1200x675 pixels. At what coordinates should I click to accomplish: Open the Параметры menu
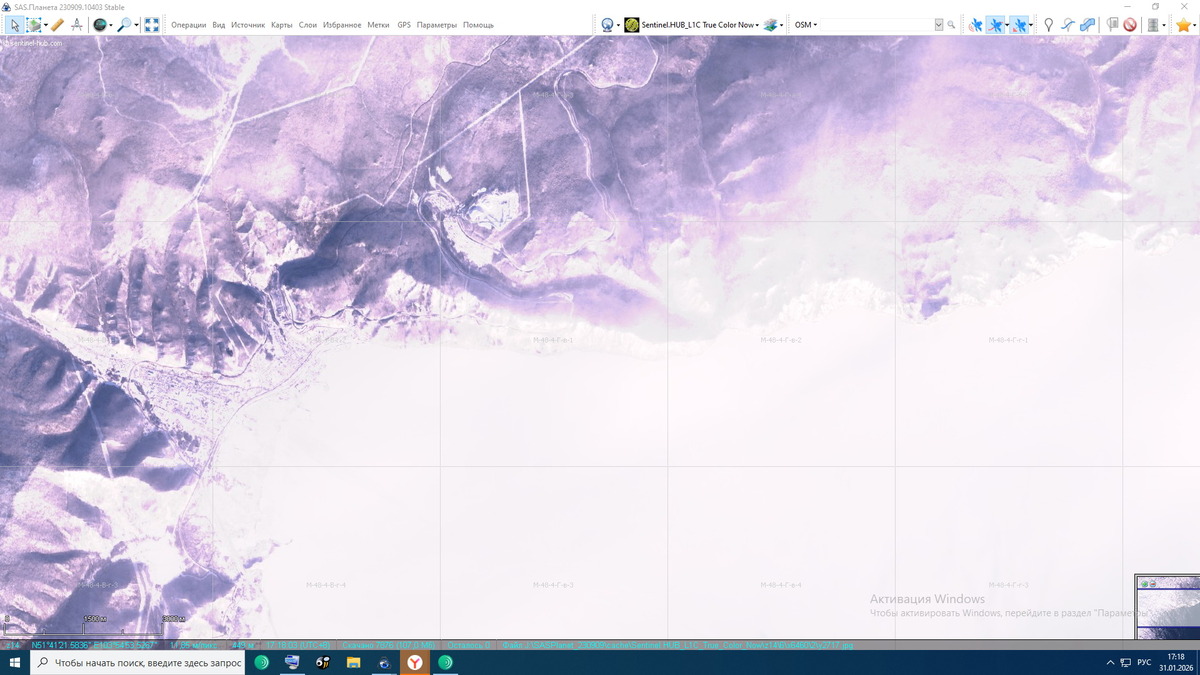pyautogui.click(x=436, y=25)
